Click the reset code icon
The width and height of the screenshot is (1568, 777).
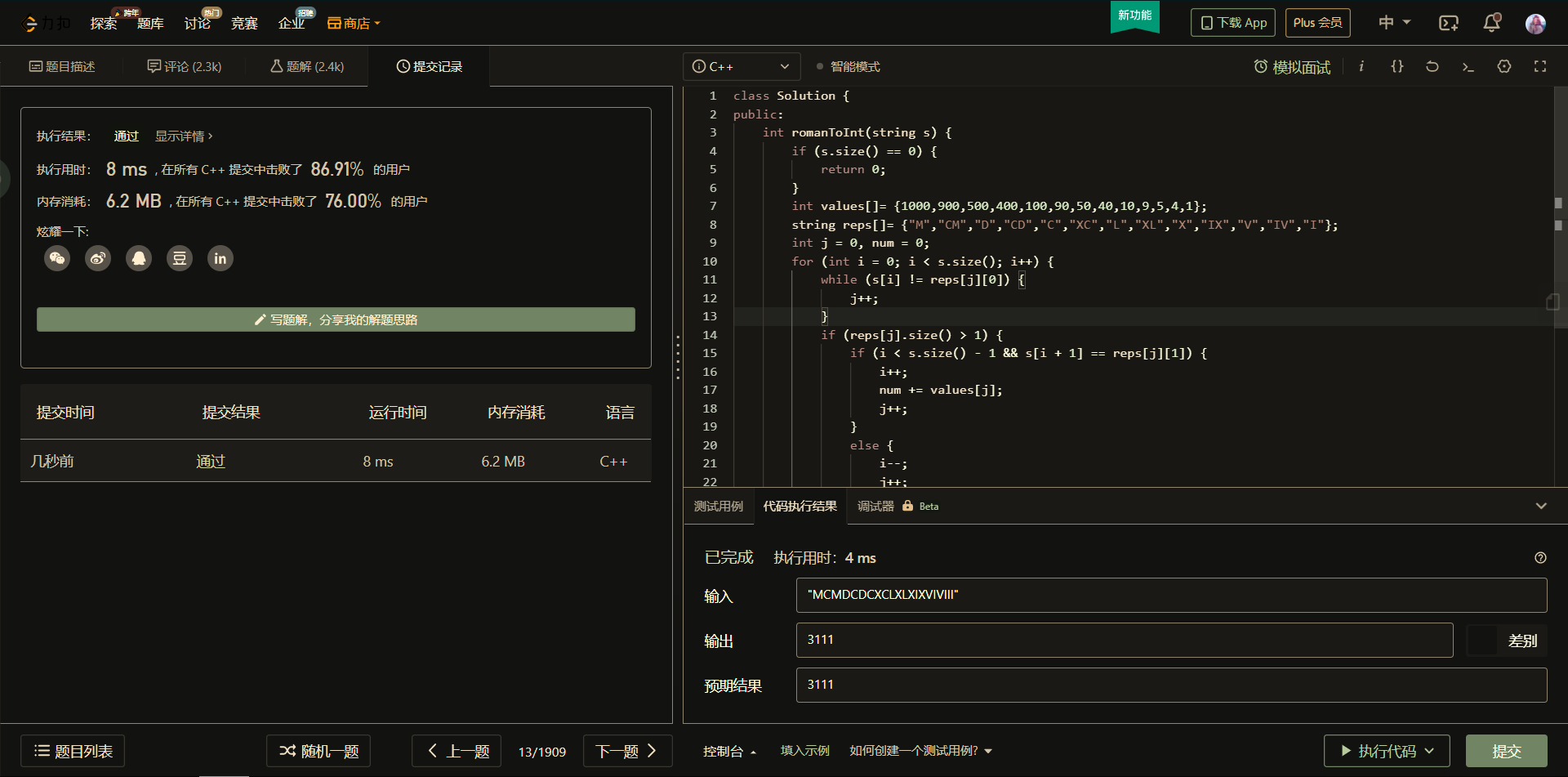coord(1432,67)
